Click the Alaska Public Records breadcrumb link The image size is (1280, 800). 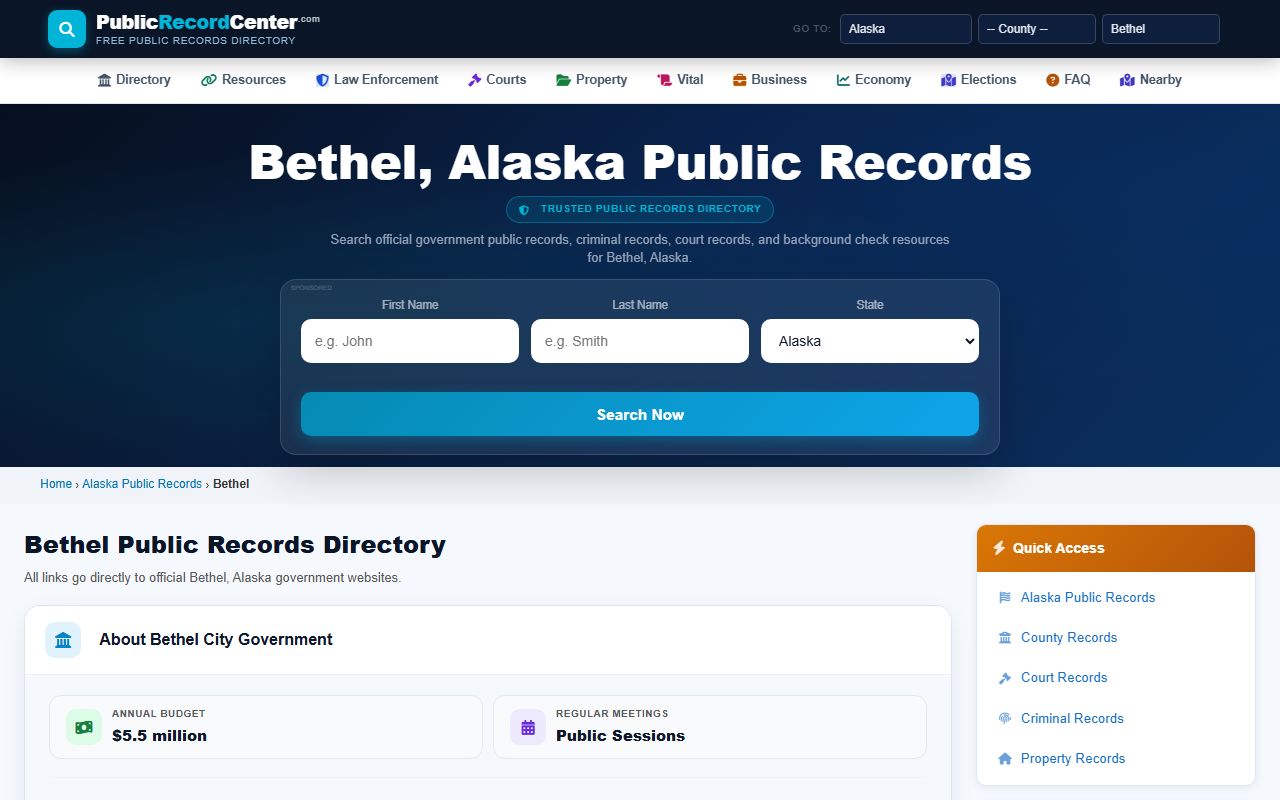coord(142,484)
